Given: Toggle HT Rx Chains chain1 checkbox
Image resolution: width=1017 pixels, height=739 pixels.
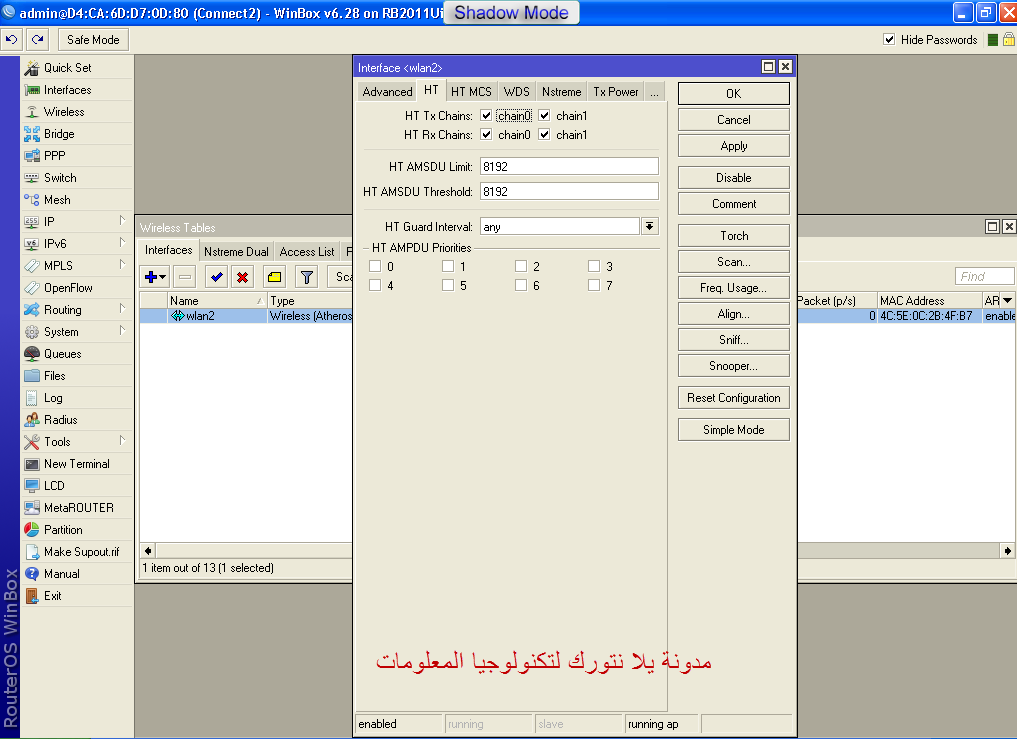Looking at the screenshot, I should tap(544, 134).
